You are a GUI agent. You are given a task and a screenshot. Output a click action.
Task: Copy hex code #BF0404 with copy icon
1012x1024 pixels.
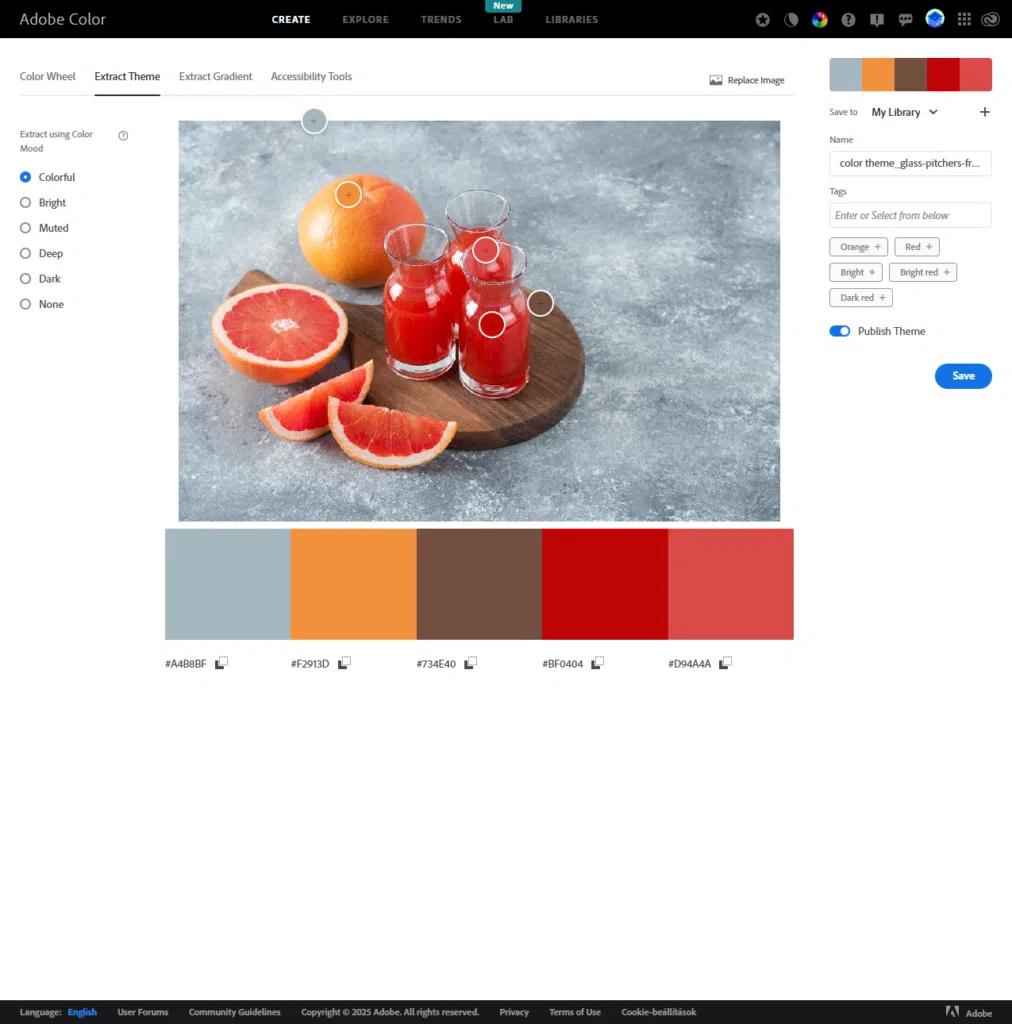point(598,663)
